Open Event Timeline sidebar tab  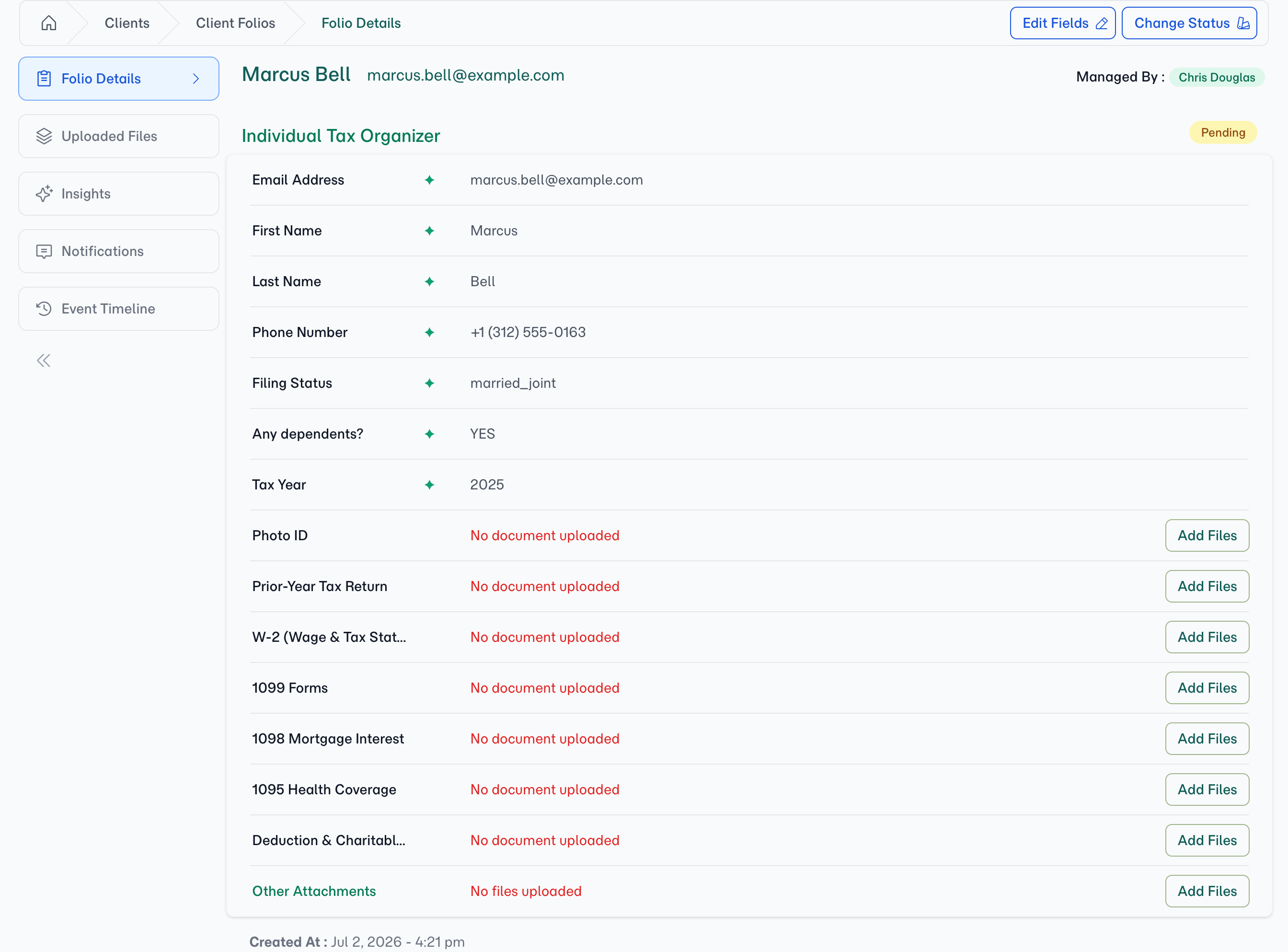click(119, 309)
